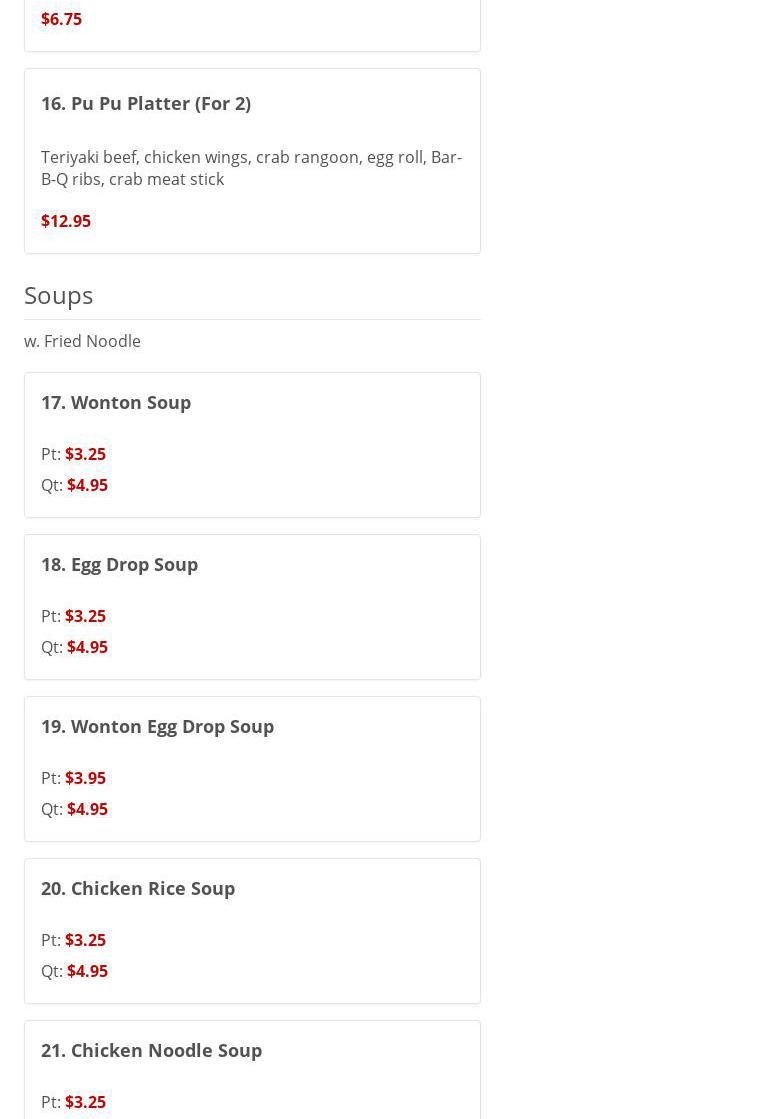Choose Wonton Soup quart price $4.95
This screenshot has width=770, height=1119.
[87, 485]
